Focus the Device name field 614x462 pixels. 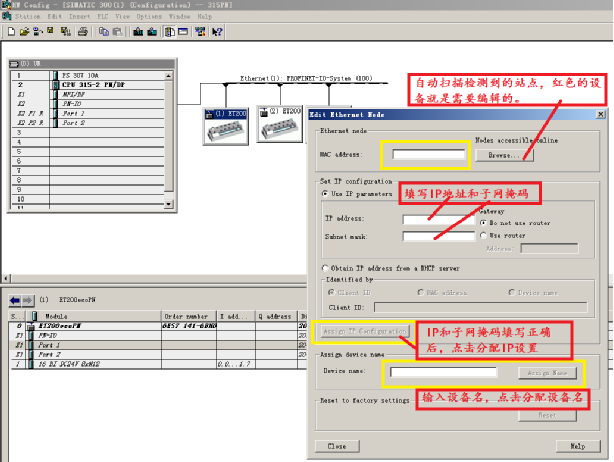tap(444, 372)
